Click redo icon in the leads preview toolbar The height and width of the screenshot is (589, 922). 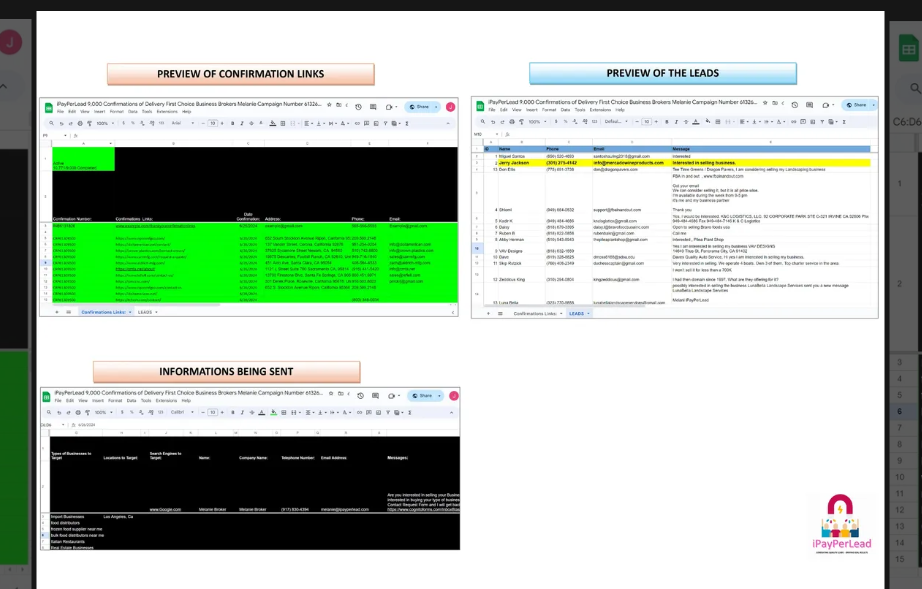coord(502,122)
